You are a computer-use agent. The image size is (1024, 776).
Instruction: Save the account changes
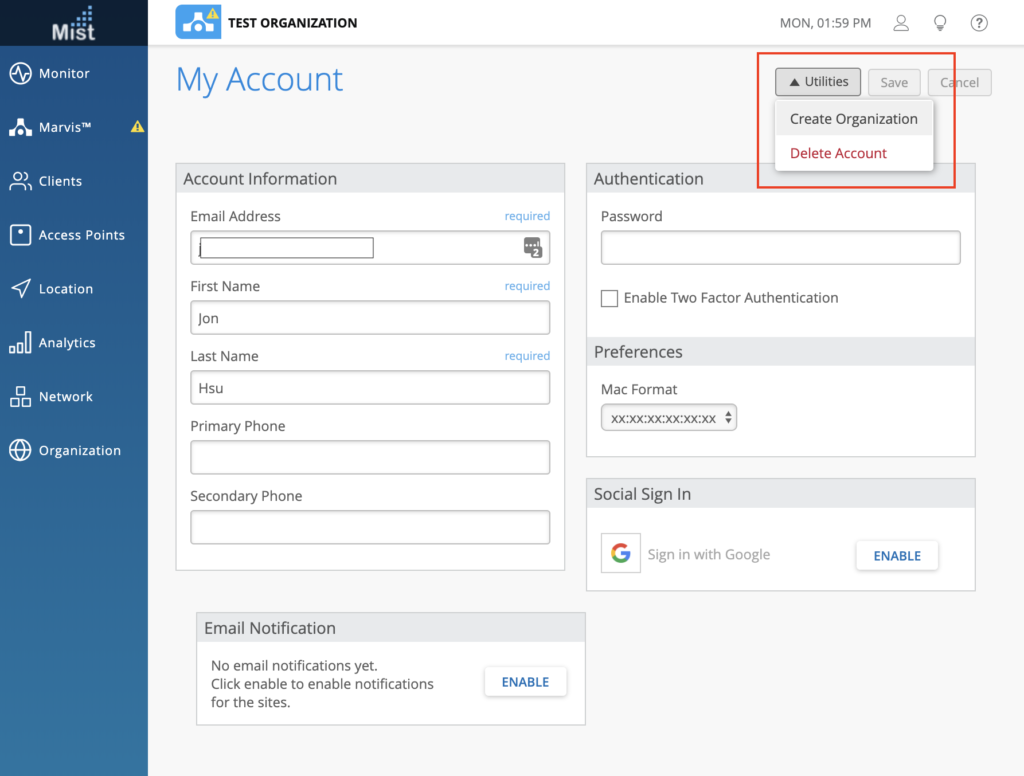click(894, 82)
